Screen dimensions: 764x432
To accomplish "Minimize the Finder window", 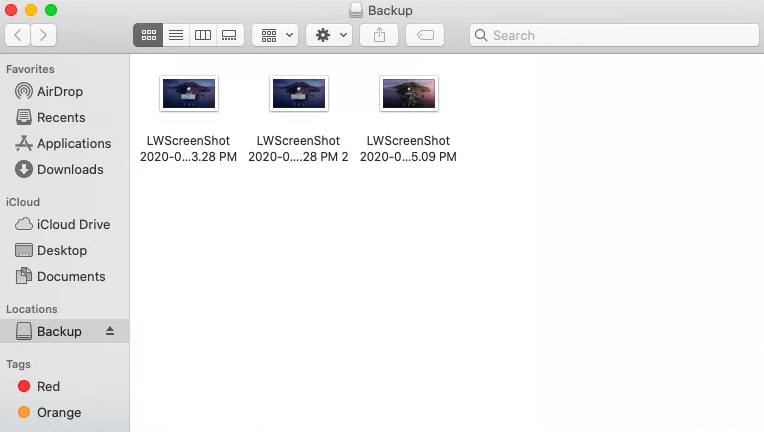I will click(x=31, y=10).
